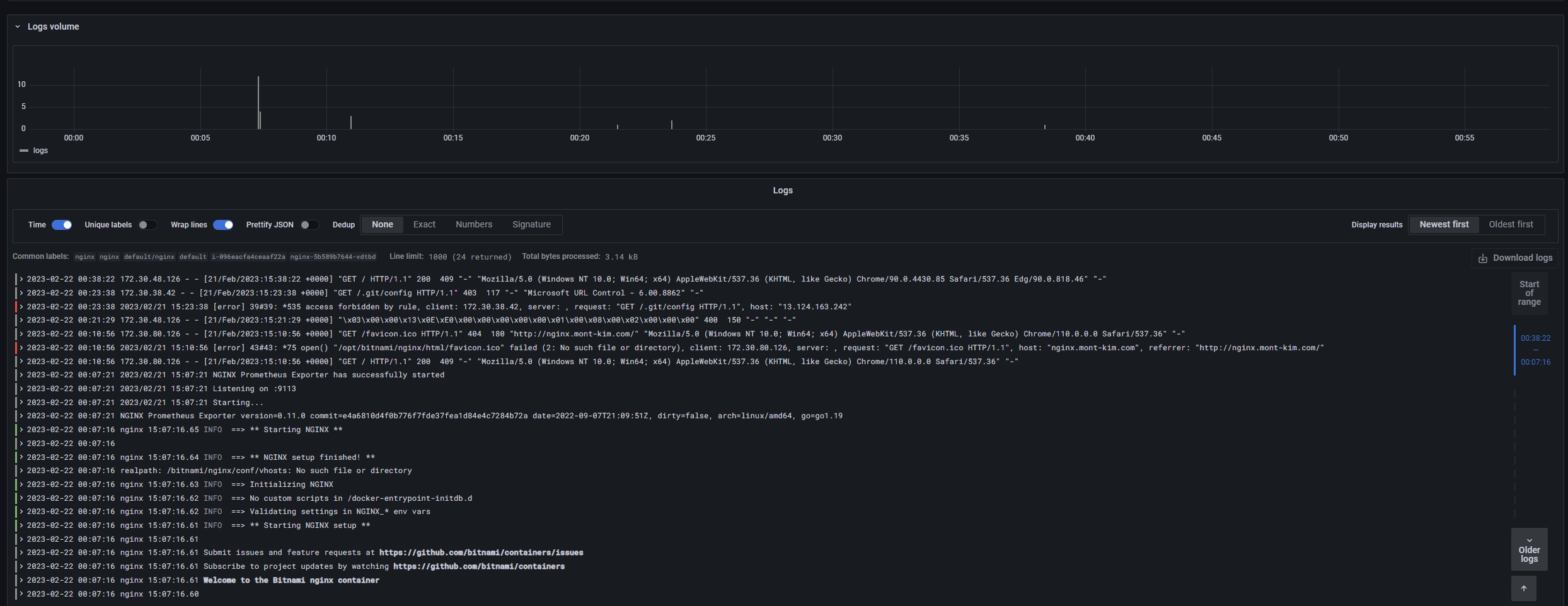The width and height of the screenshot is (1568, 606).
Task: Click the i-096eacfa4ceaaf22a label
Action: (248, 257)
